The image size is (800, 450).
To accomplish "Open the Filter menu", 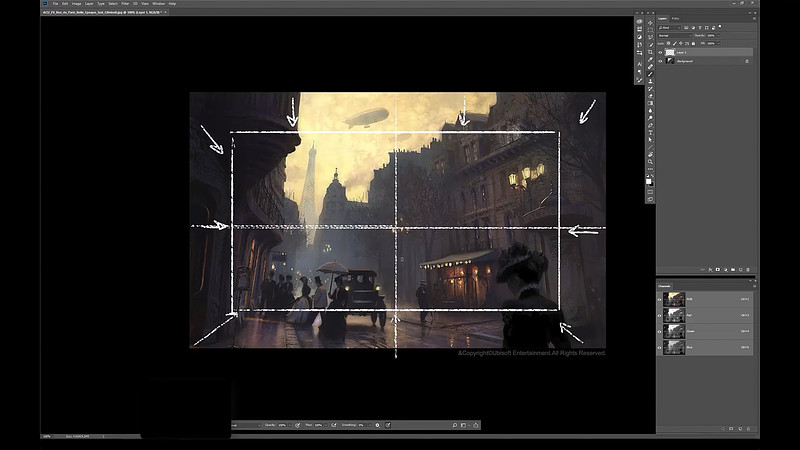I will click(x=126, y=4).
